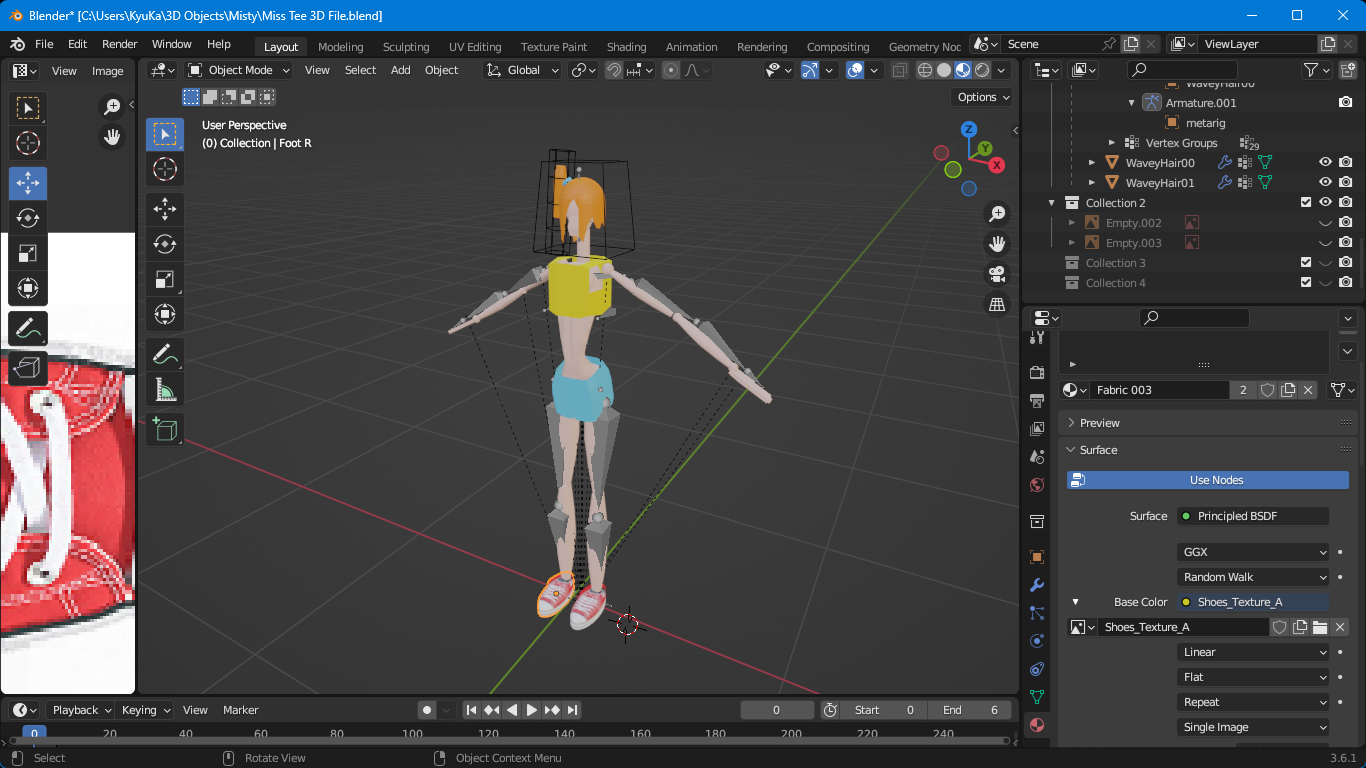Toggle Collection 3 exclude checkbox
This screenshot has width=1366, height=768.
pyautogui.click(x=1305, y=262)
